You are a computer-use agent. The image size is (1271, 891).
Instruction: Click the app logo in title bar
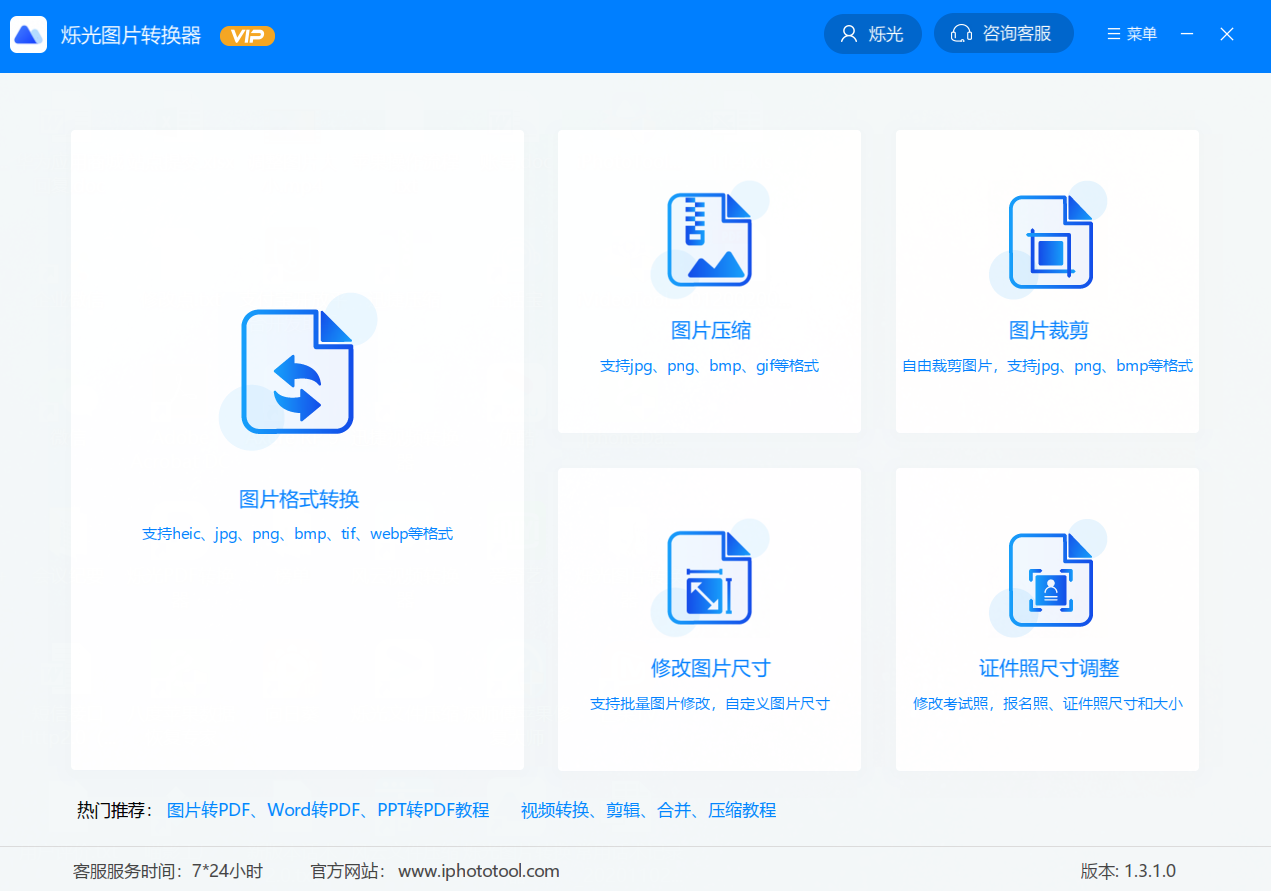click(29, 35)
